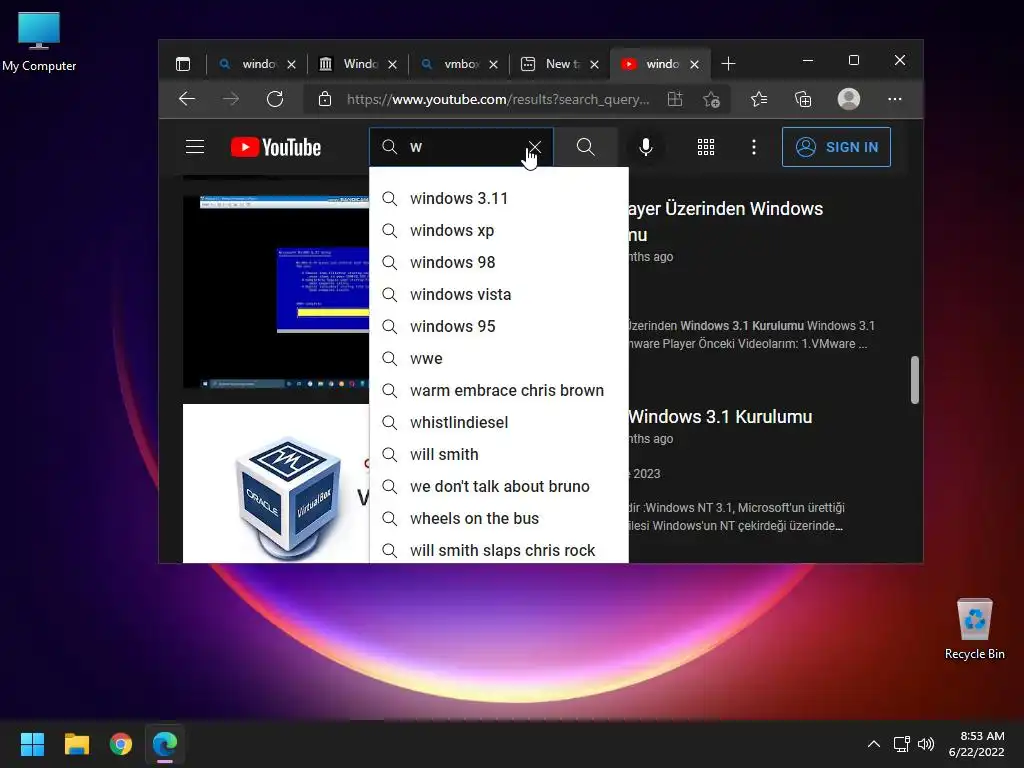Viewport: 1024px width, 768px height.
Task: Choose suggestion 'windows vista'
Action: [x=498, y=295]
